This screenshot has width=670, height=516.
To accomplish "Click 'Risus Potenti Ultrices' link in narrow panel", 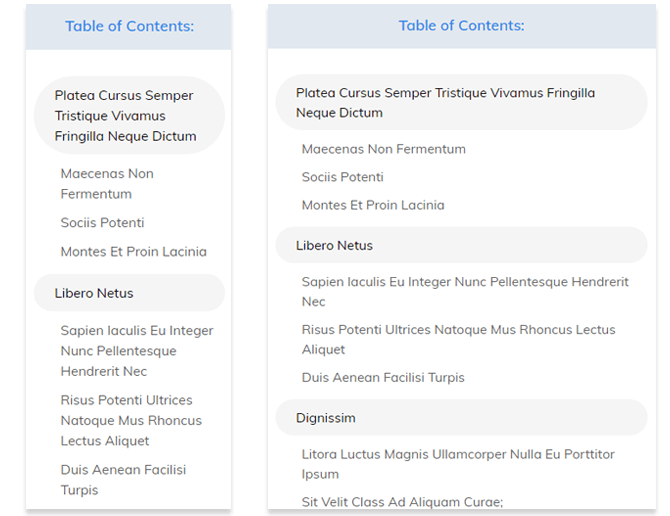I will [x=131, y=420].
